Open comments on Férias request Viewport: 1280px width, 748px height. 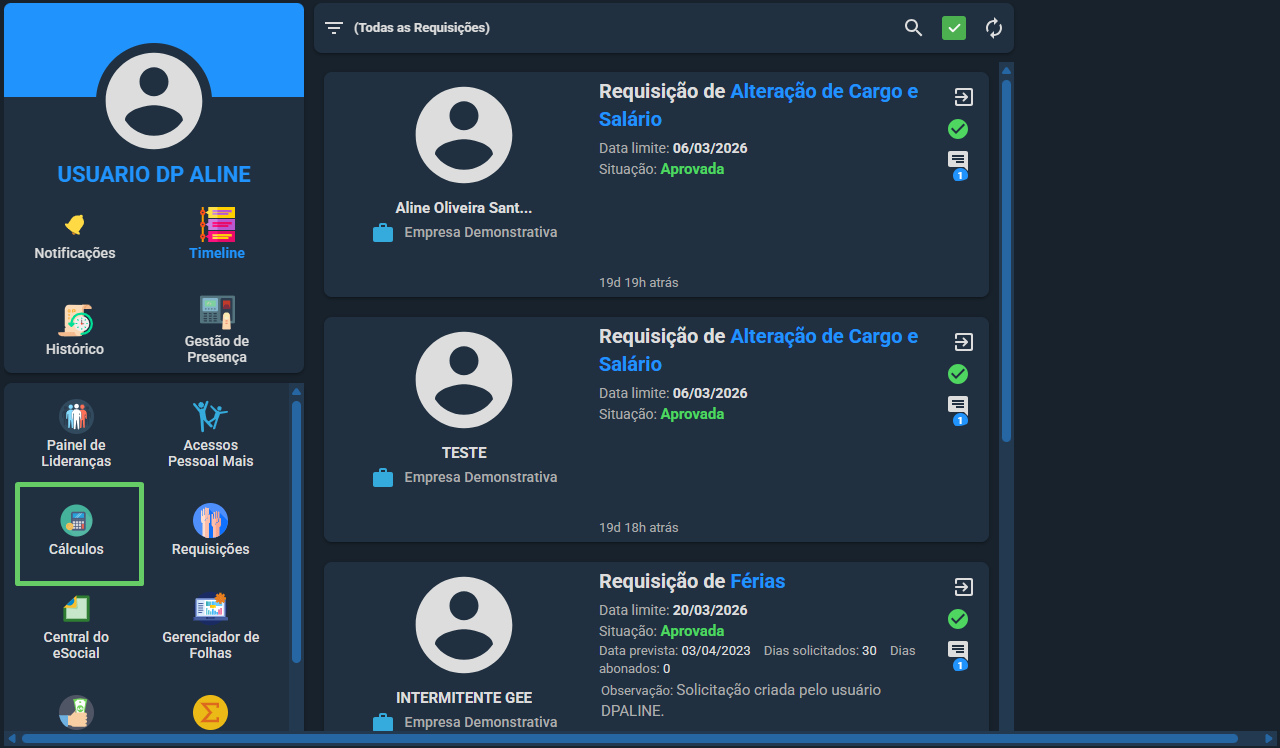point(958,654)
